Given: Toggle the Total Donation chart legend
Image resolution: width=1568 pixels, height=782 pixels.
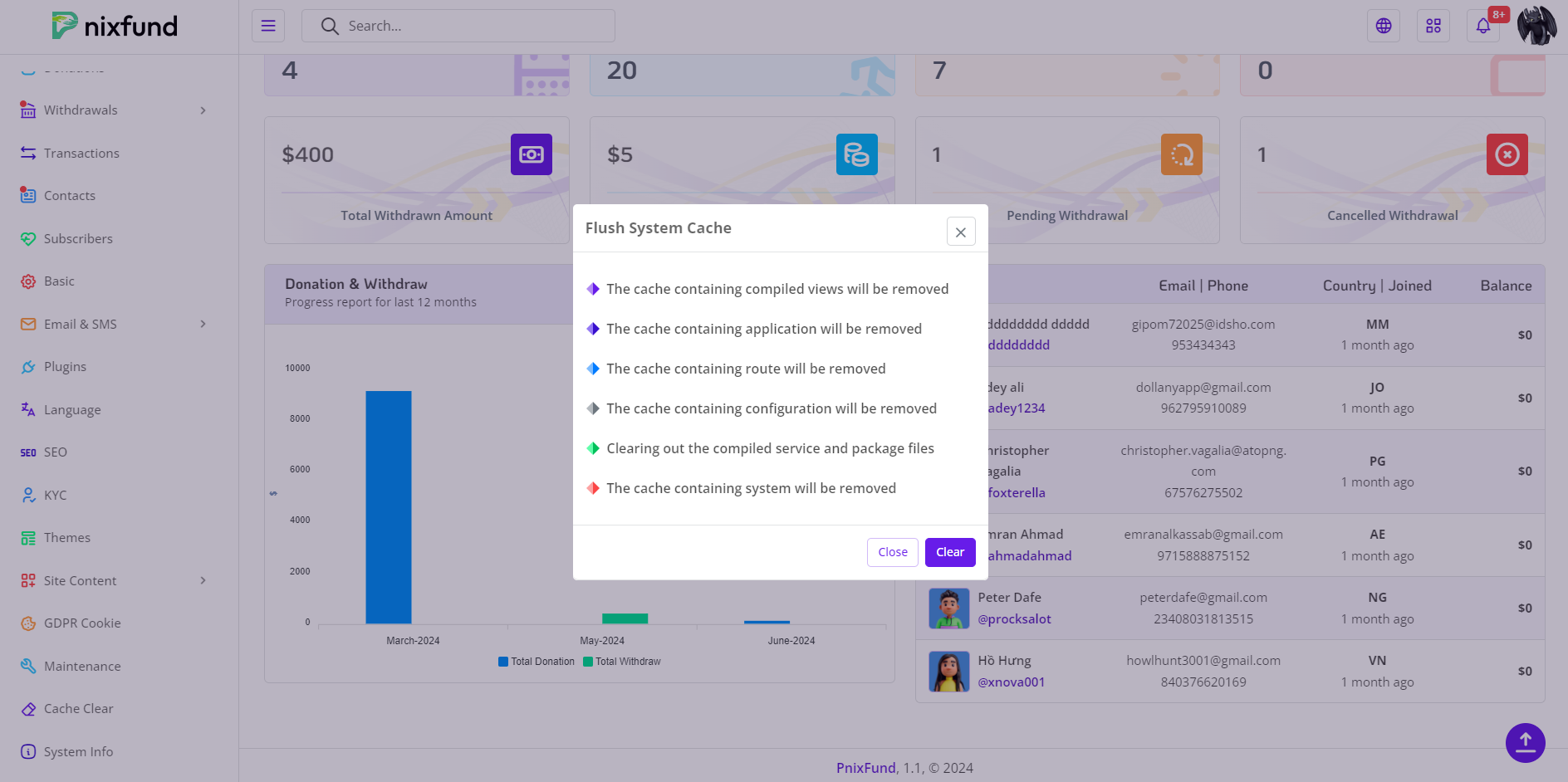Looking at the screenshot, I should coord(537,662).
